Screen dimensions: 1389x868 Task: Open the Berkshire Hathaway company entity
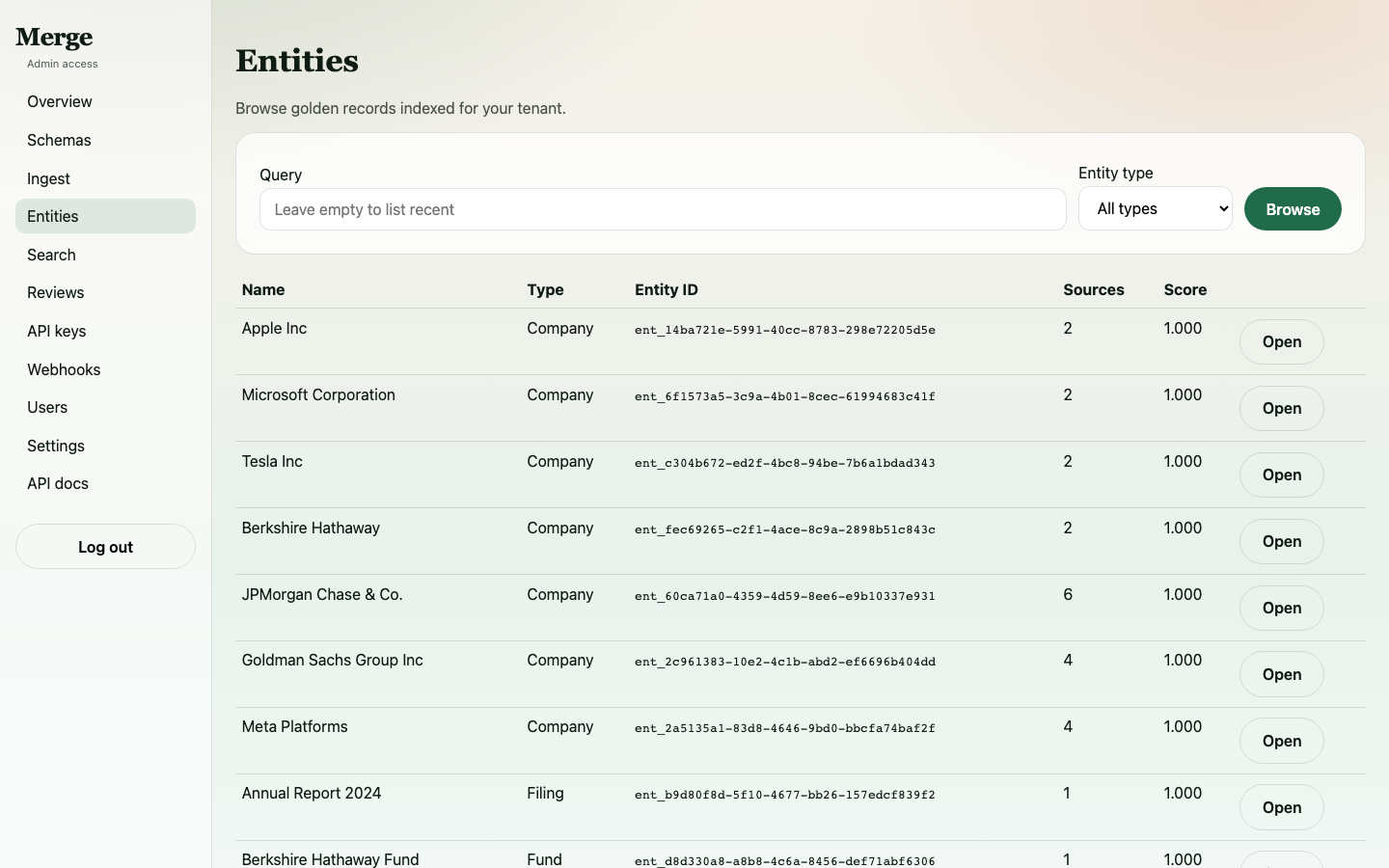click(1281, 541)
